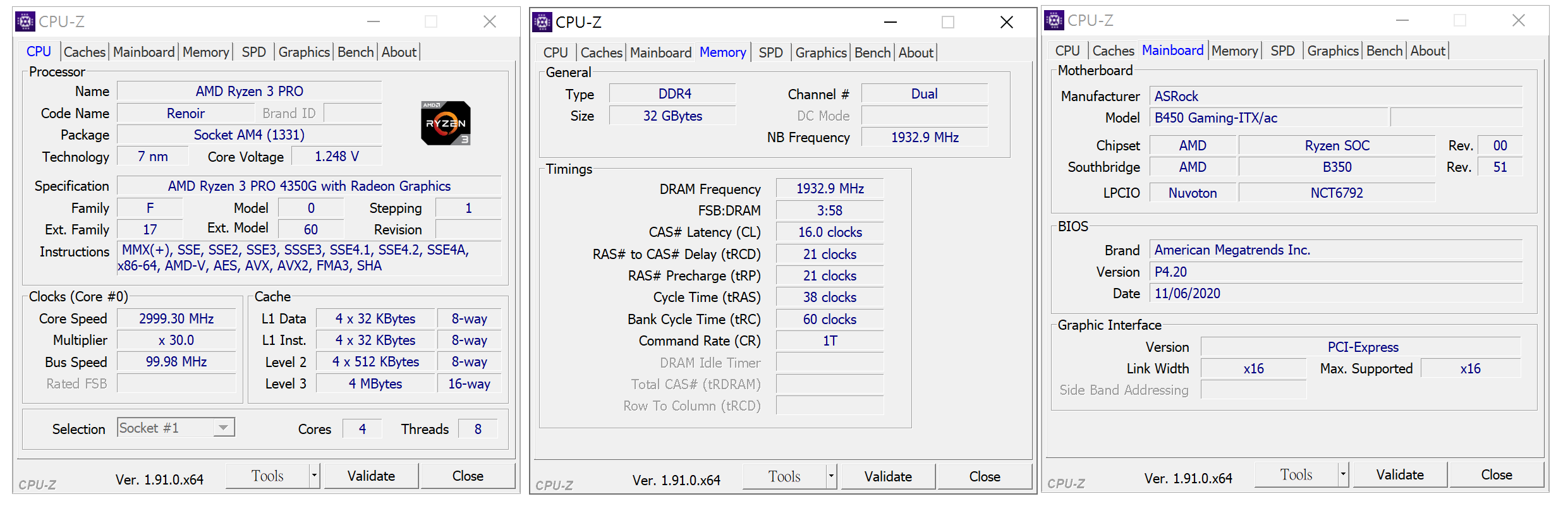This screenshot has width=1568, height=506.
Task: Select Caches tab in middle window
Action: click(x=602, y=52)
